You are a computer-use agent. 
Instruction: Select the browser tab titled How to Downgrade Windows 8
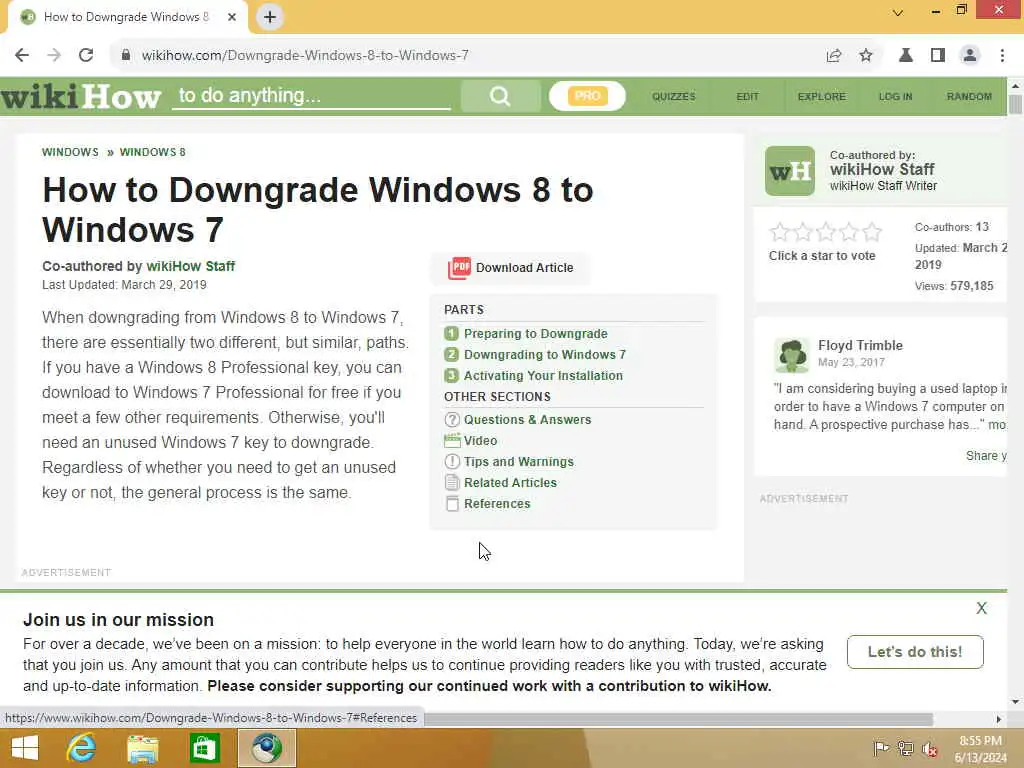click(x=127, y=17)
